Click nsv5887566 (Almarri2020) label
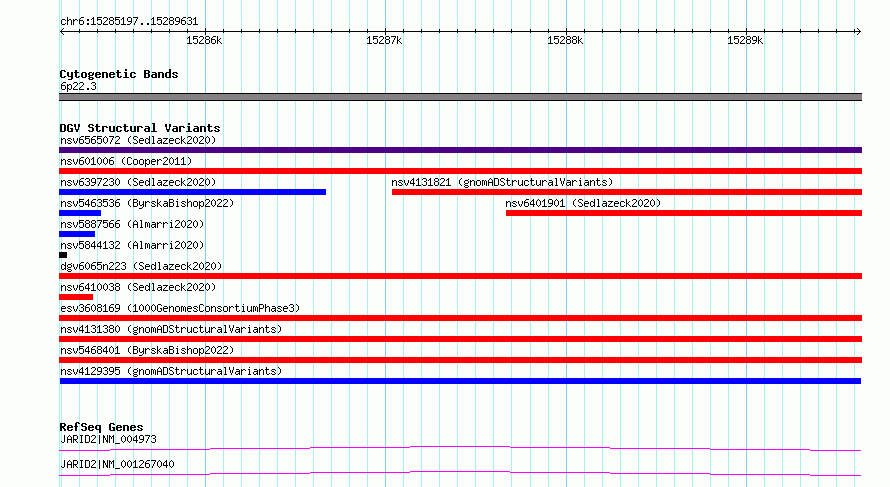This screenshot has width=890, height=487. point(132,224)
